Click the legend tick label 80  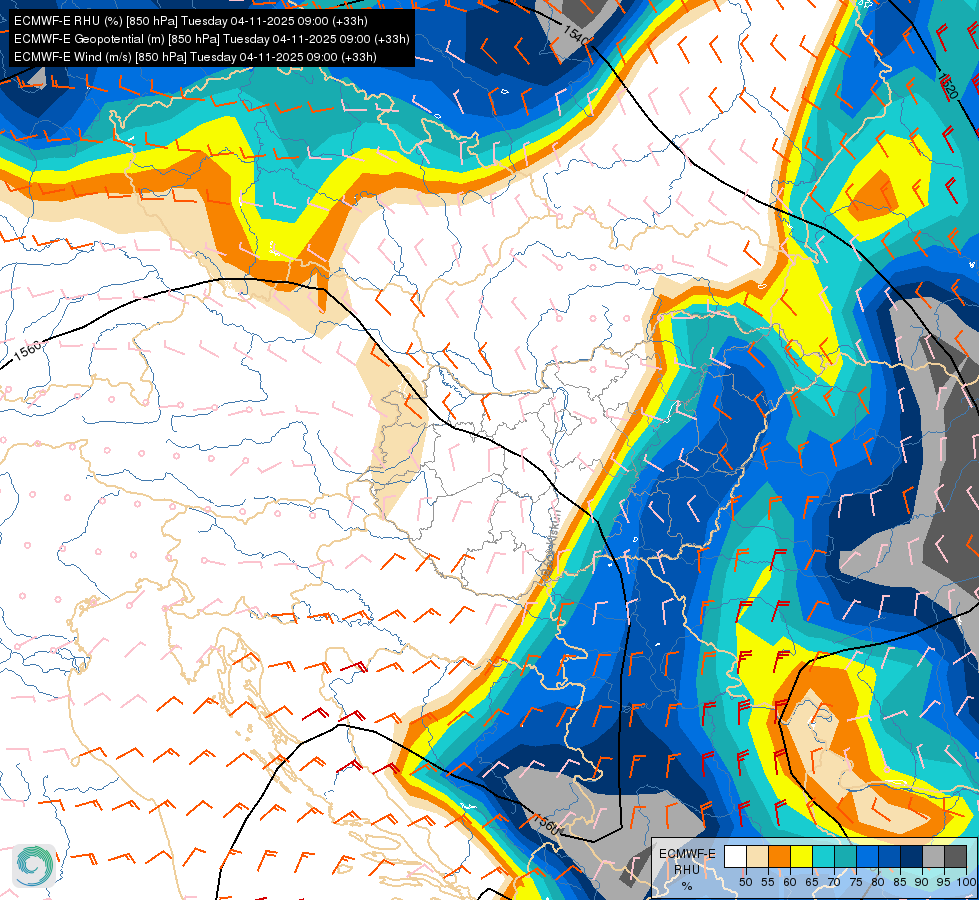click(878, 883)
